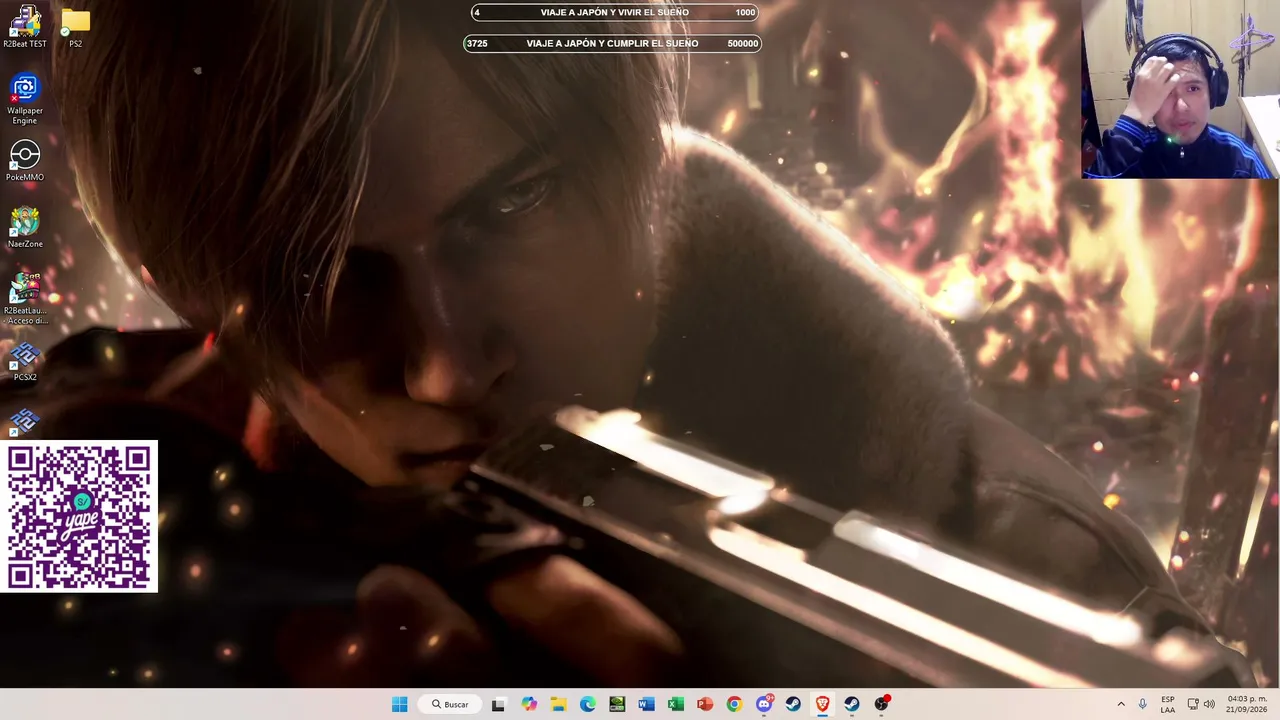Click the Buscar search box

point(450,704)
